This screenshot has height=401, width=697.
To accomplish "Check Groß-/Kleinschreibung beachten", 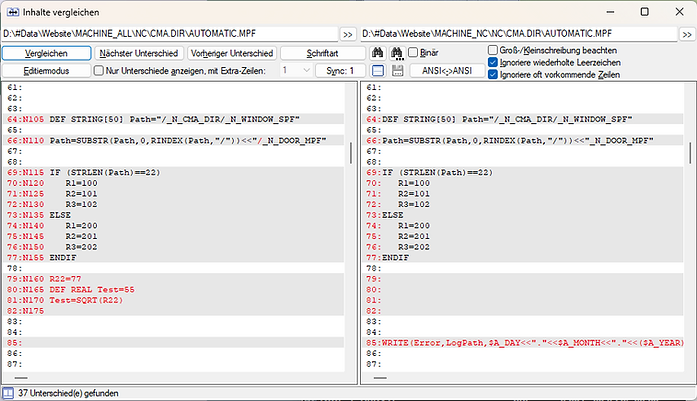I will tap(493, 50).
